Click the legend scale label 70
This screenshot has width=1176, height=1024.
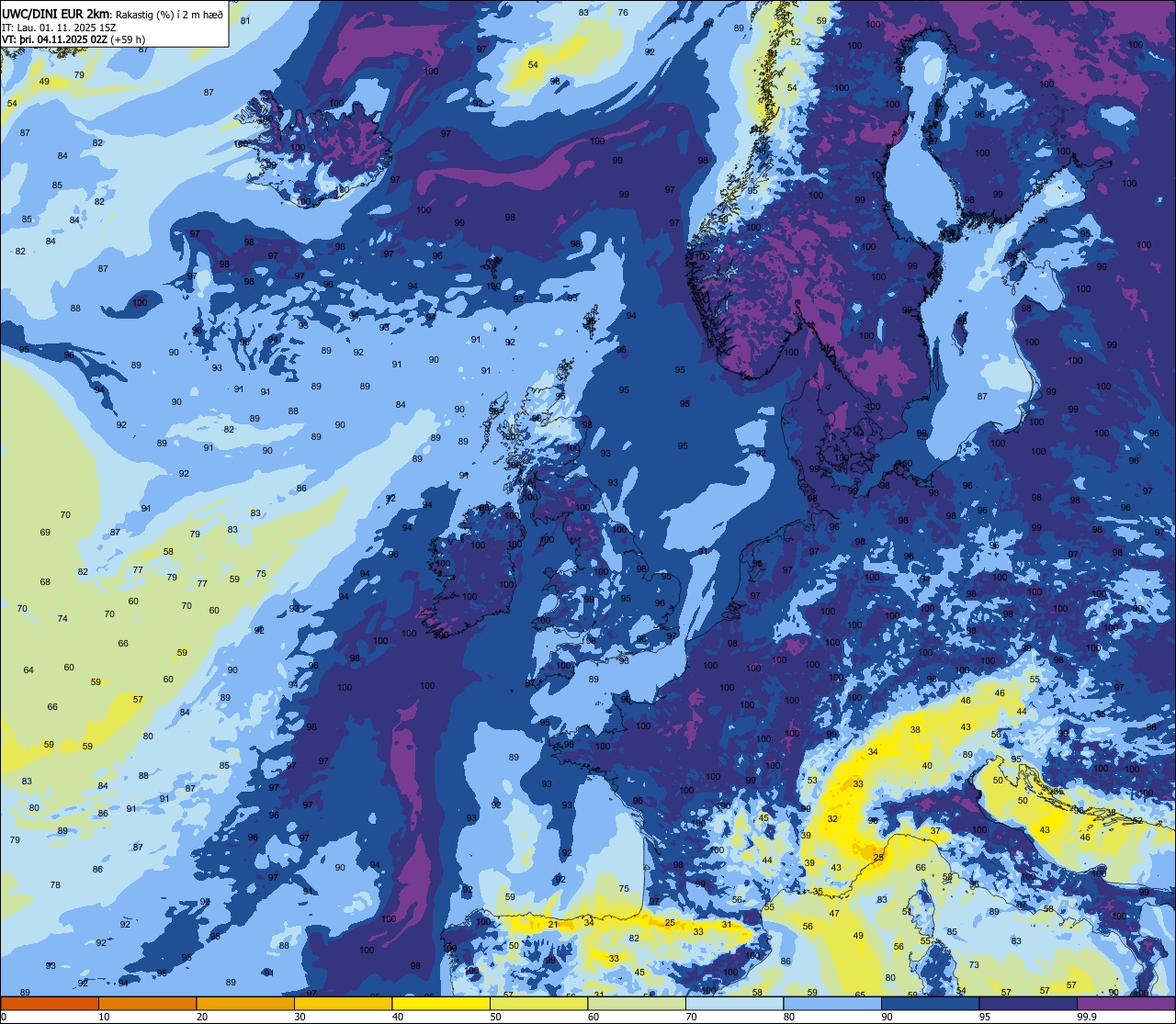pyautogui.click(x=691, y=1017)
